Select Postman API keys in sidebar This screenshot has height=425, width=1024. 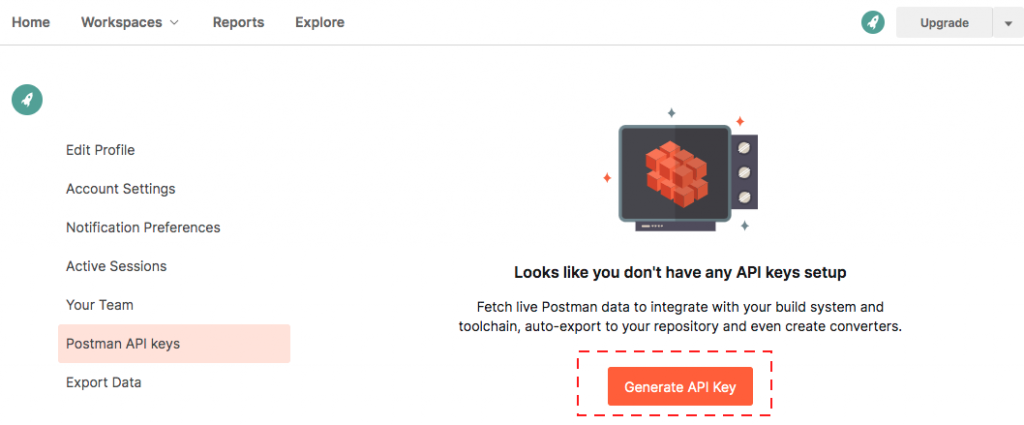174,343
